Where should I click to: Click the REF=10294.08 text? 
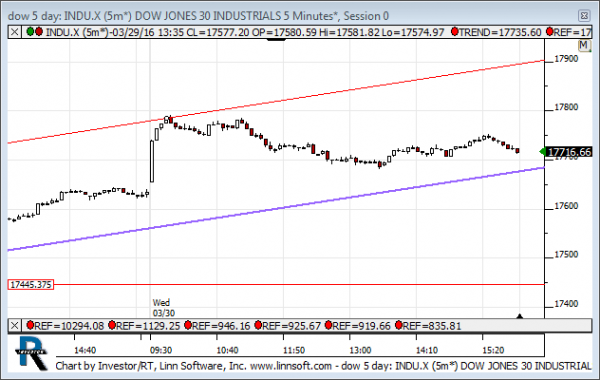[69, 326]
